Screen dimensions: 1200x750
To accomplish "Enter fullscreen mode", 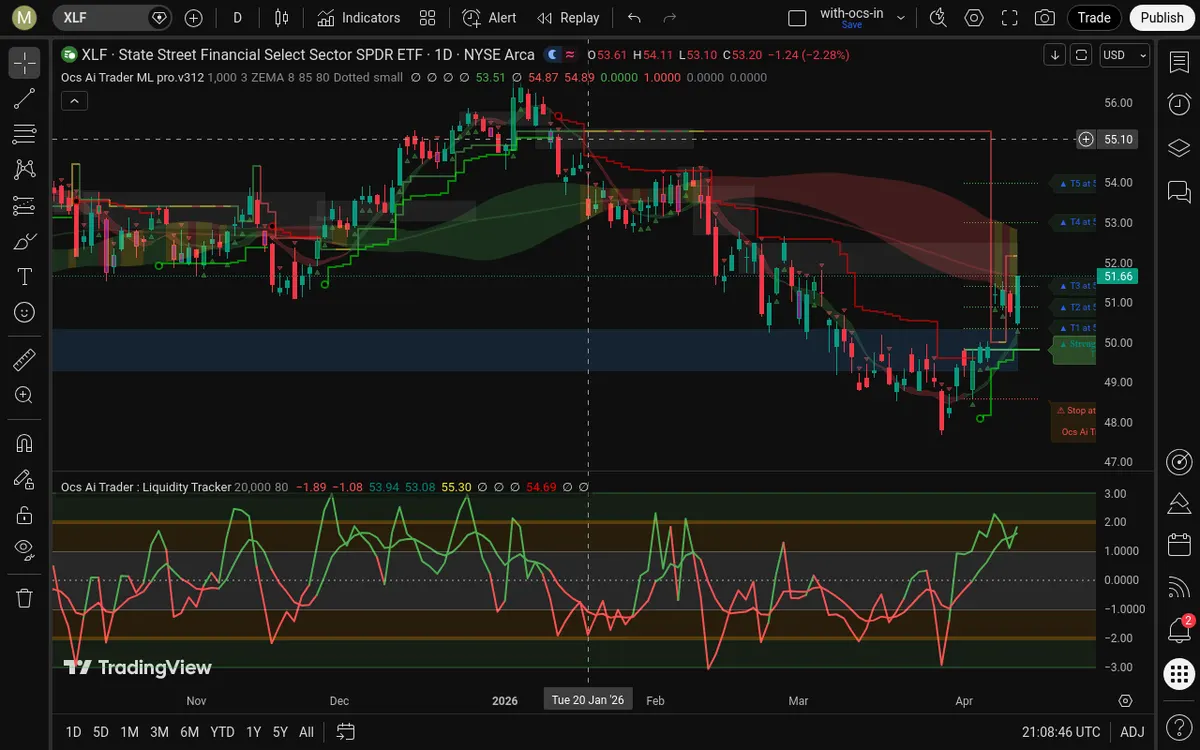I will tap(1010, 18).
